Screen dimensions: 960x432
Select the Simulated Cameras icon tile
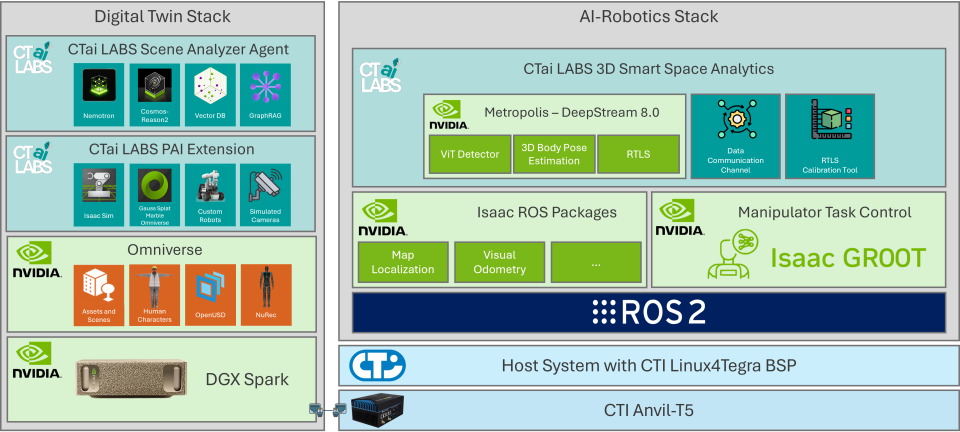pos(266,195)
